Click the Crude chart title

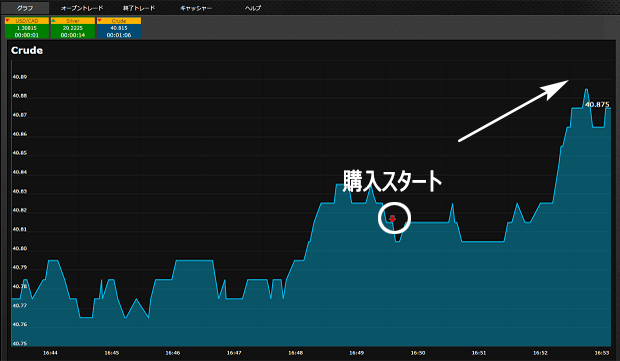click(x=27, y=50)
